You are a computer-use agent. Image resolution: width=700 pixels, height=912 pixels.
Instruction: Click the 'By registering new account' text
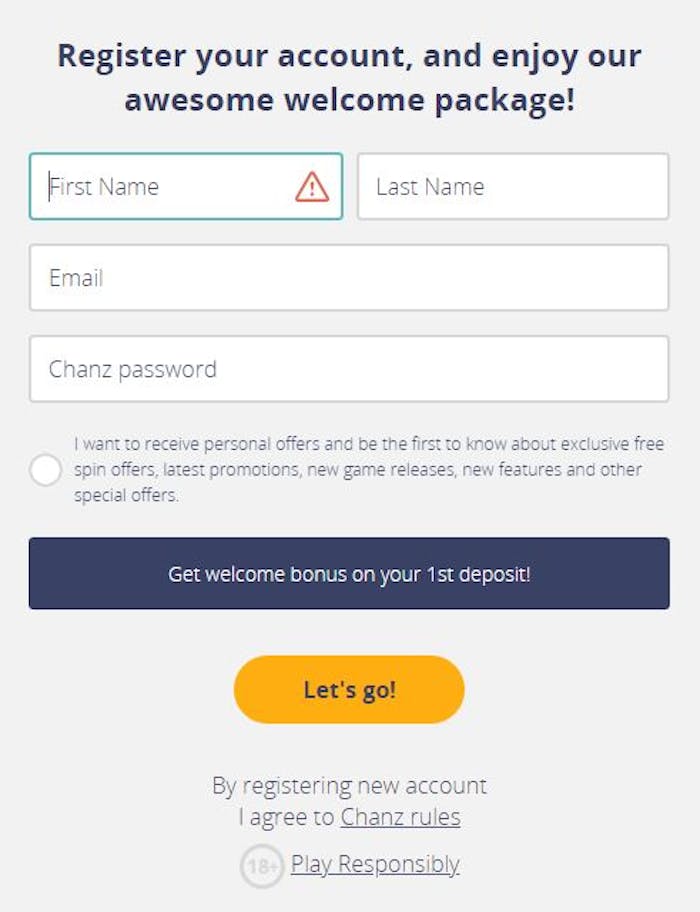[349, 786]
